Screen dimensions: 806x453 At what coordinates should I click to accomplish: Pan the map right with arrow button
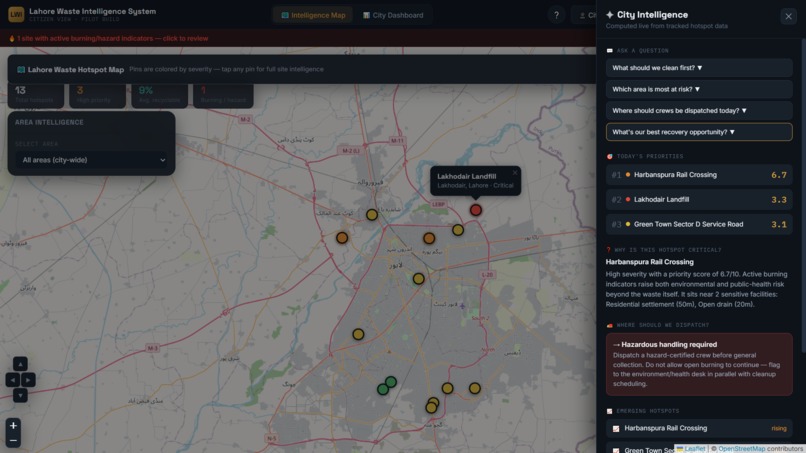click(x=28, y=380)
